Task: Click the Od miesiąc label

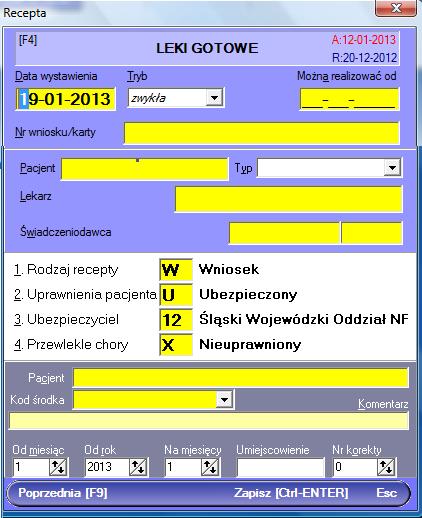Action: pyautogui.click(x=38, y=450)
